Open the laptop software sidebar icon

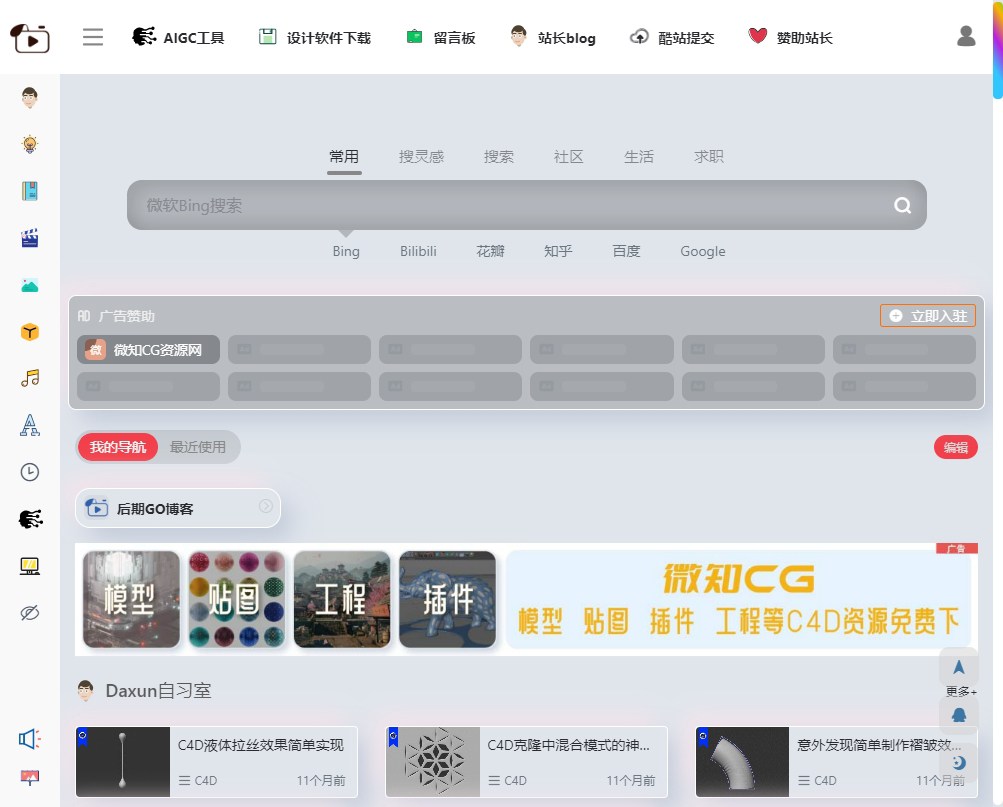29,566
